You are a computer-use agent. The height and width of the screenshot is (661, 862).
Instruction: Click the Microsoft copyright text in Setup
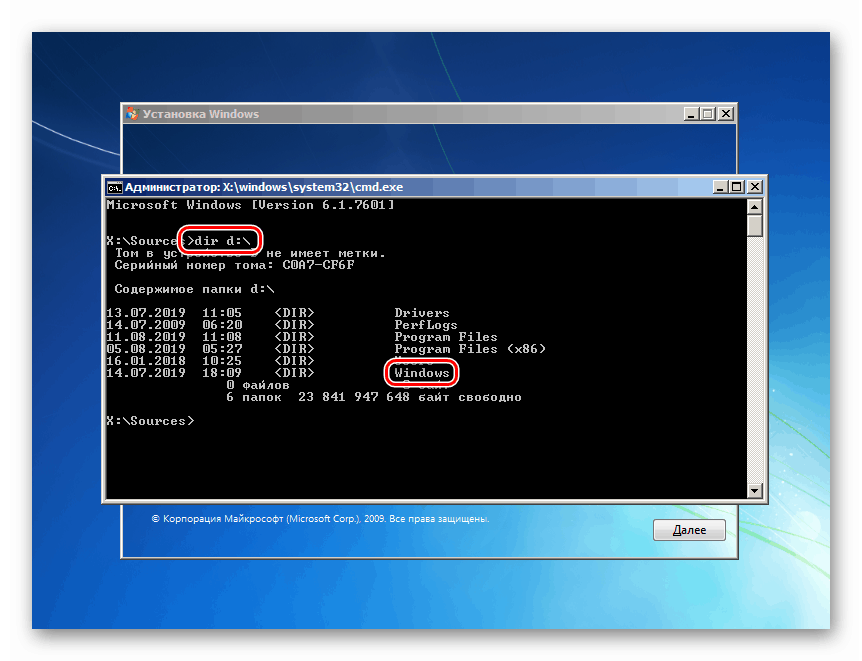(x=320, y=519)
